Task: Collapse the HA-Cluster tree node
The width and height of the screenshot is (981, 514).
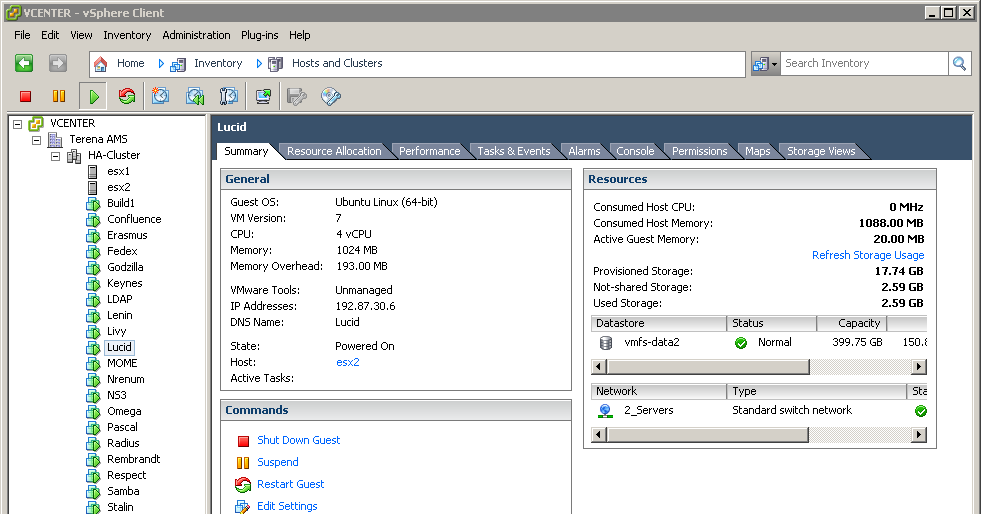Action: [x=55, y=156]
